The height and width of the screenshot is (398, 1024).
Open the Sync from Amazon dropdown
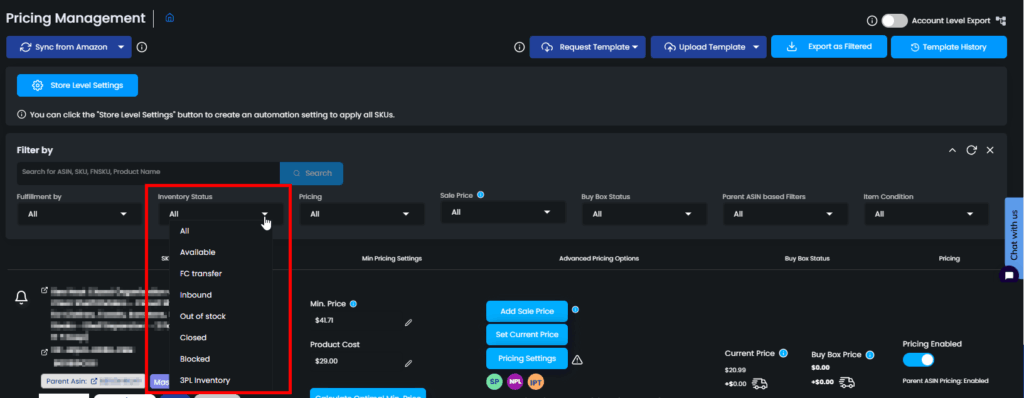coord(121,47)
